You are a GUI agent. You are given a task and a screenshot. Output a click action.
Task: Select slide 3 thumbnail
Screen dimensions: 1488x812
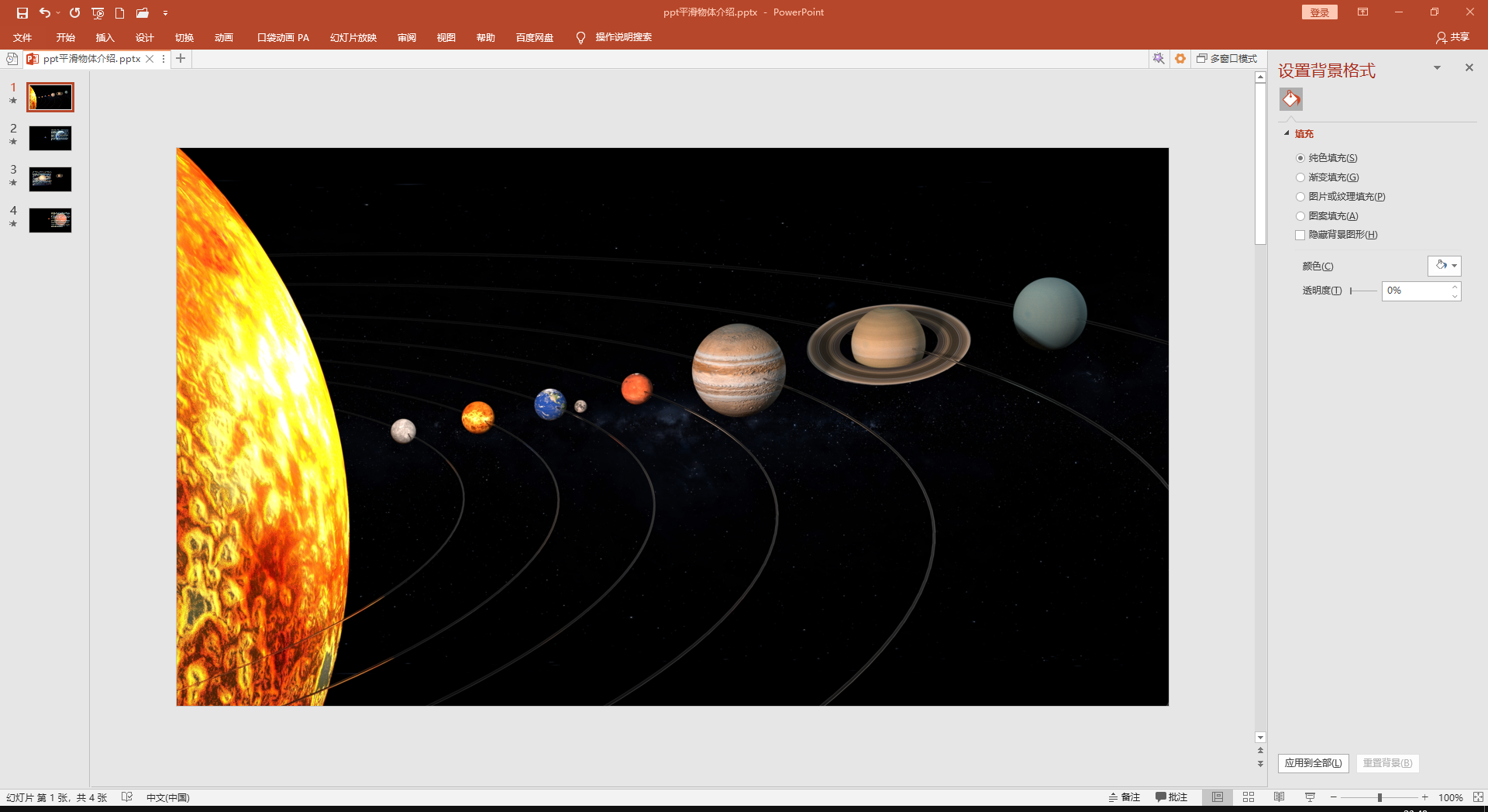[x=50, y=180]
